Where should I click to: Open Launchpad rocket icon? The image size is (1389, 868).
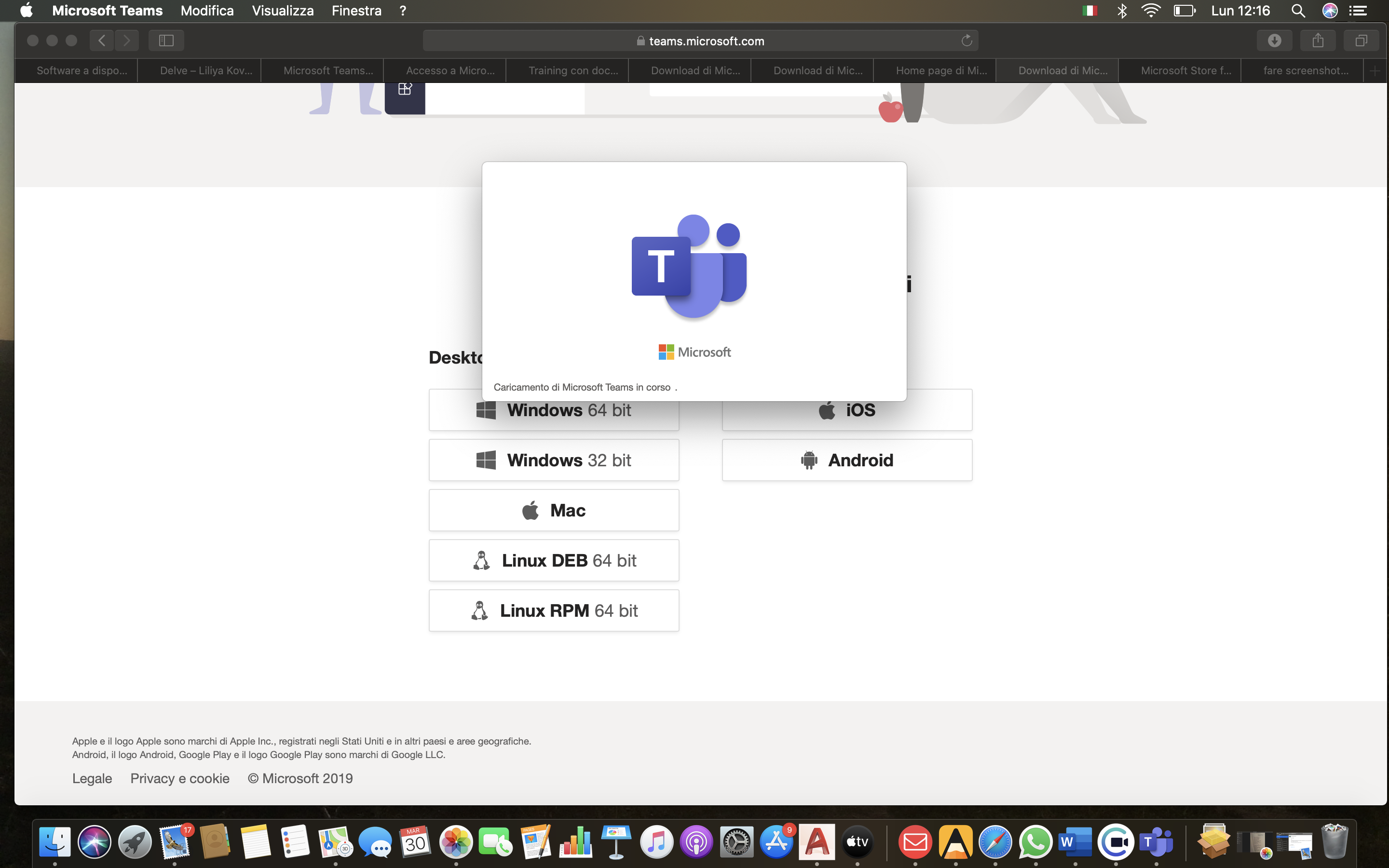135,842
